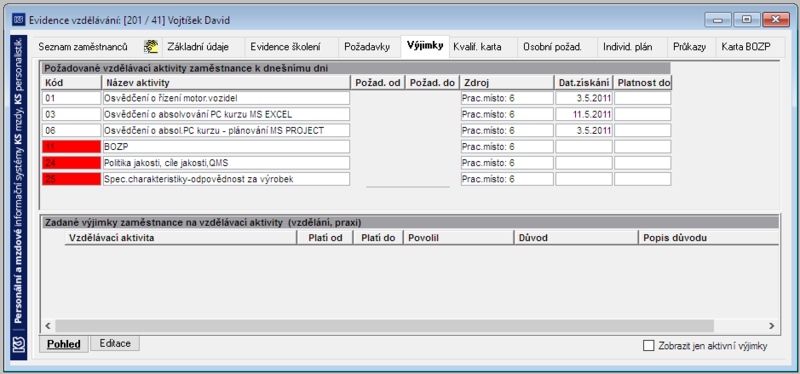Click the Platí od column header
Viewport: 800px width, 374px height.
click(326, 238)
